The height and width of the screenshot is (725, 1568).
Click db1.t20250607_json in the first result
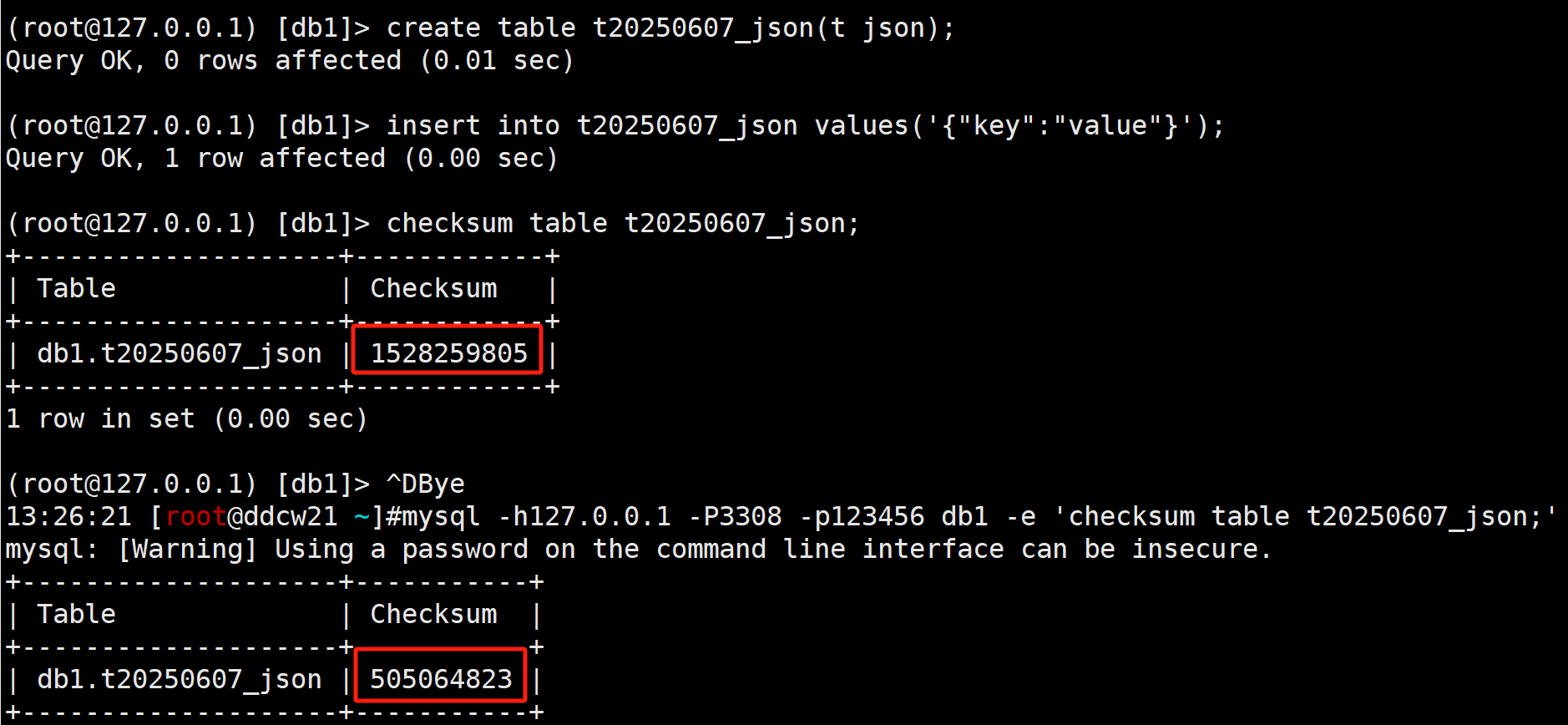coord(180,354)
